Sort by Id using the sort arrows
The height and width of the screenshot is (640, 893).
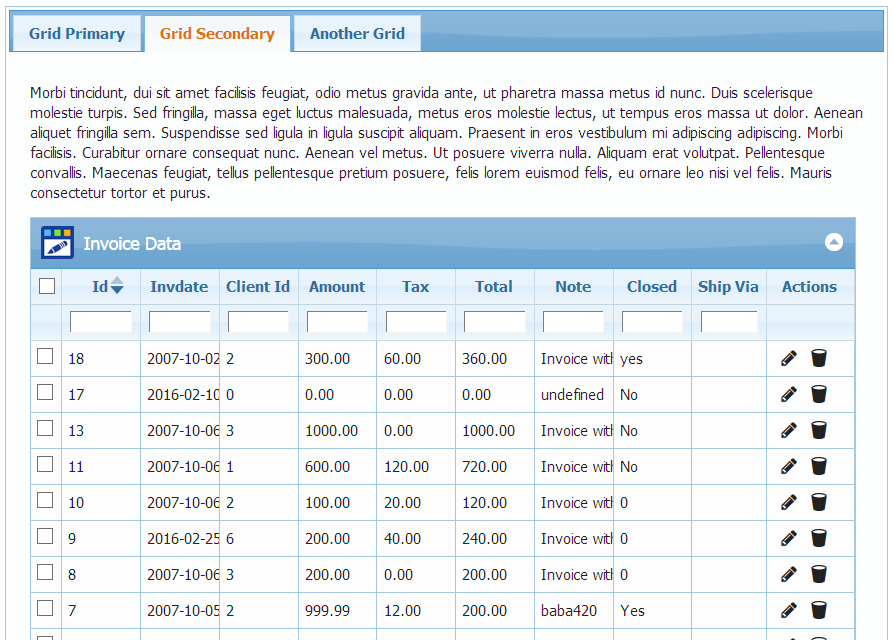tap(117, 287)
